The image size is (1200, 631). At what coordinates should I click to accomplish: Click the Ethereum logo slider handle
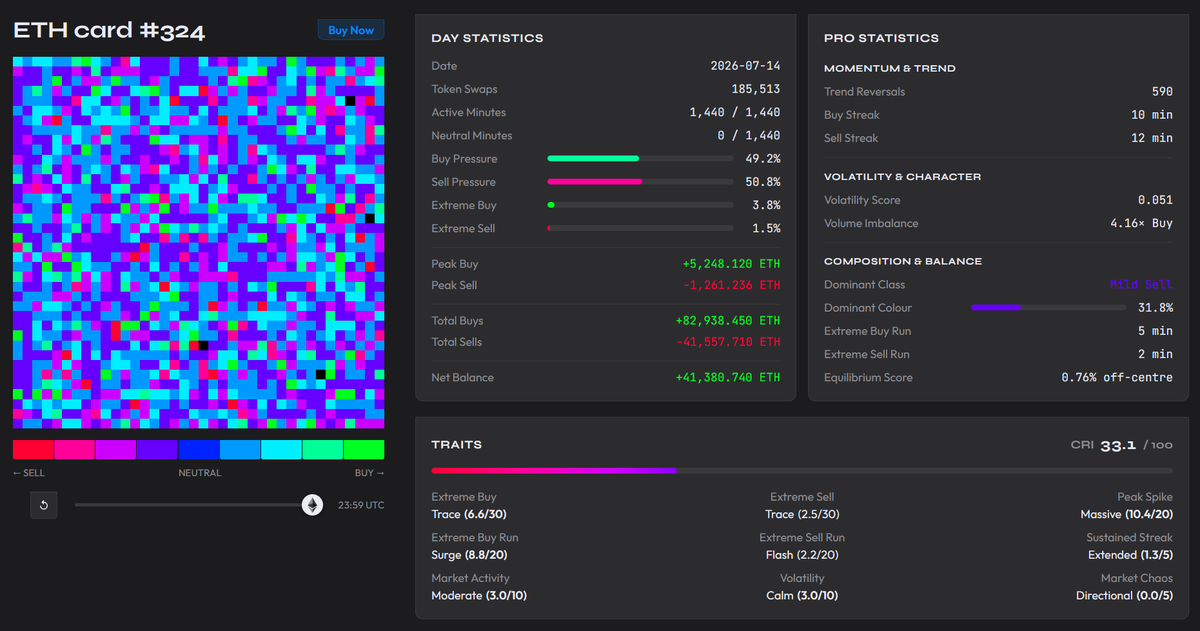(x=313, y=505)
